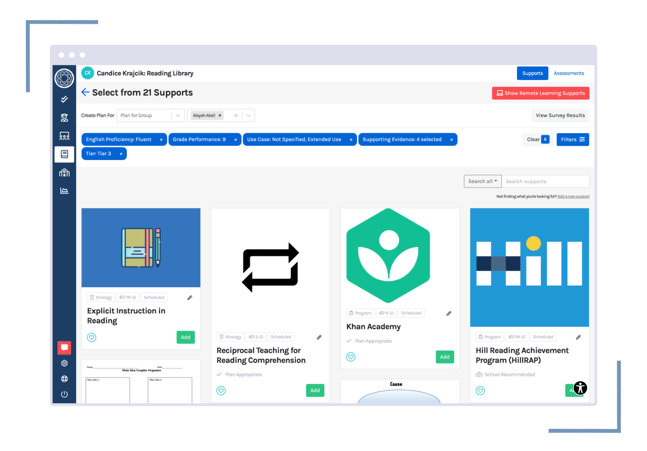Click the back arrow beside Select from 21 Supports
The width and height of the screenshot is (647, 451).
click(x=85, y=92)
